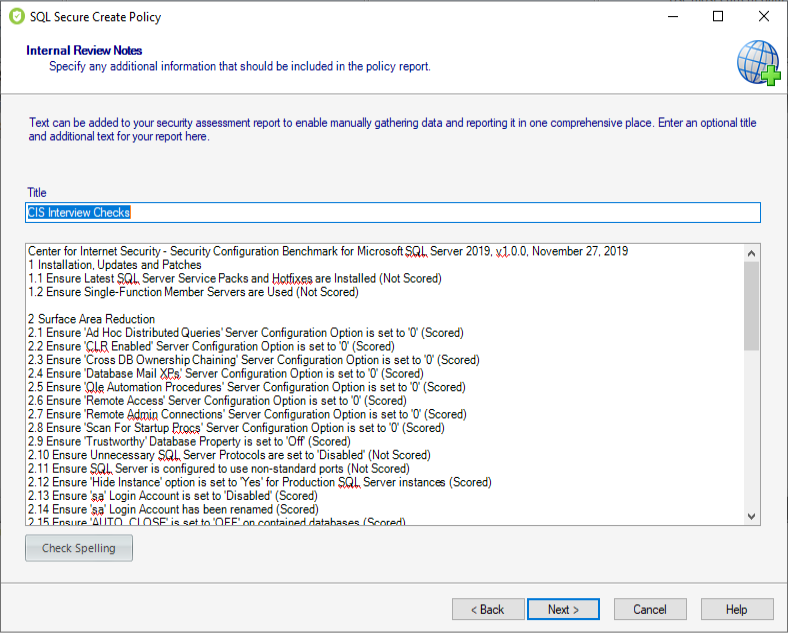Image resolution: width=788 pixels, height=633 pixels.
Task: Maximize the SQL Secure Create Policy window
Action: (718, 17)
